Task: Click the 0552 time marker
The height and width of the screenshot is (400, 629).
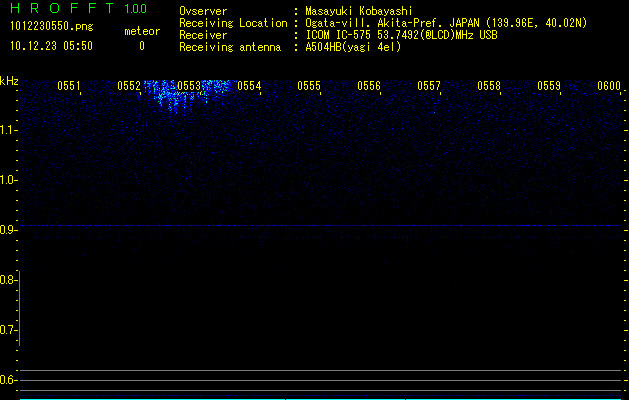Action: pos(129,86)
